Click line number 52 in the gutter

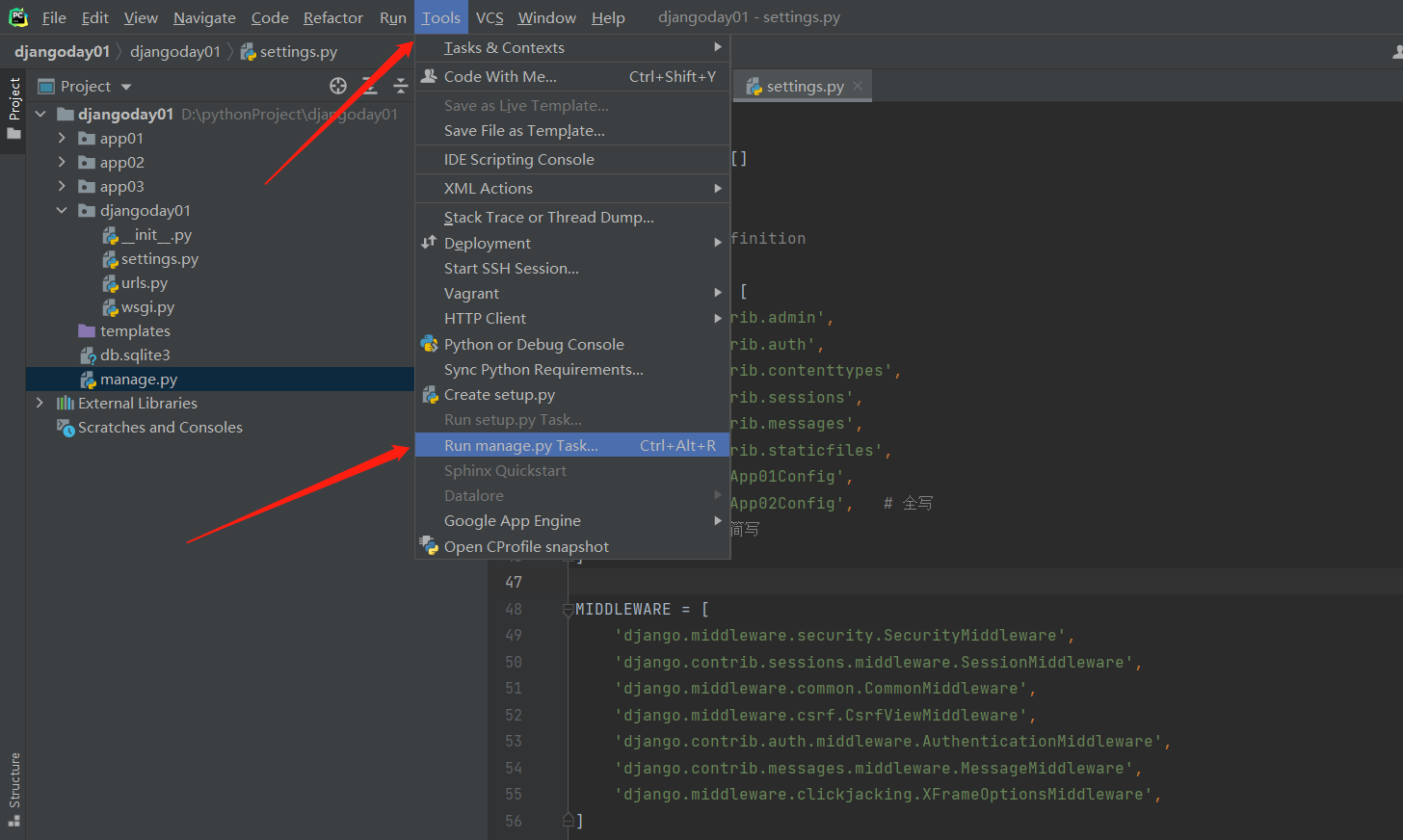pyautogui.click(x=514, y=715)
